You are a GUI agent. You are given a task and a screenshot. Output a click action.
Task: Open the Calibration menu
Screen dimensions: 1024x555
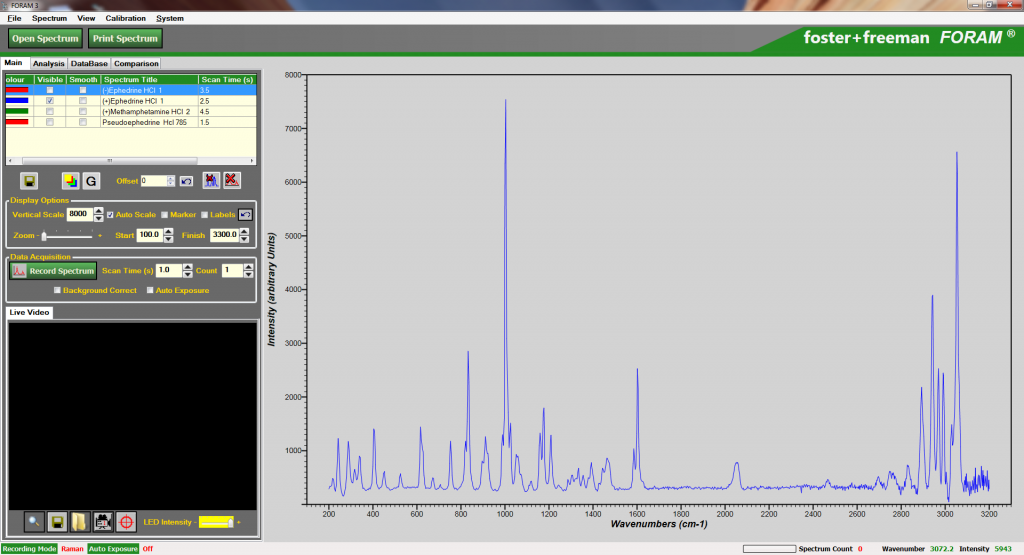point(125,18)
